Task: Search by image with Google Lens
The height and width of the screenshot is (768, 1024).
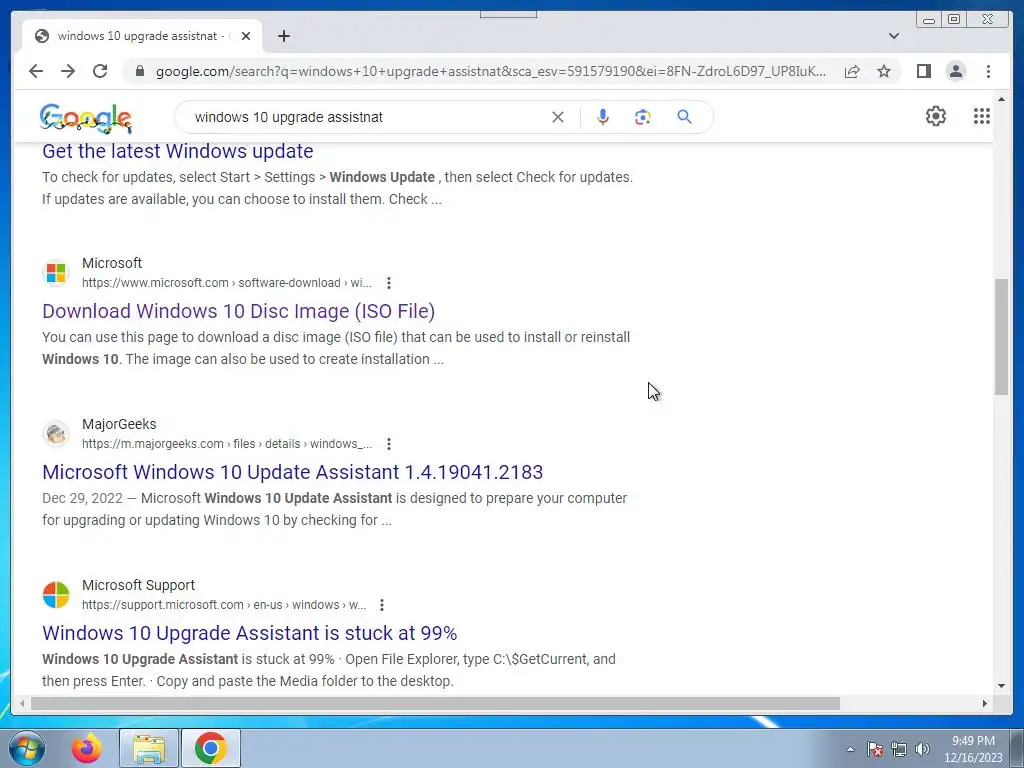Action: tap(643, 117)
